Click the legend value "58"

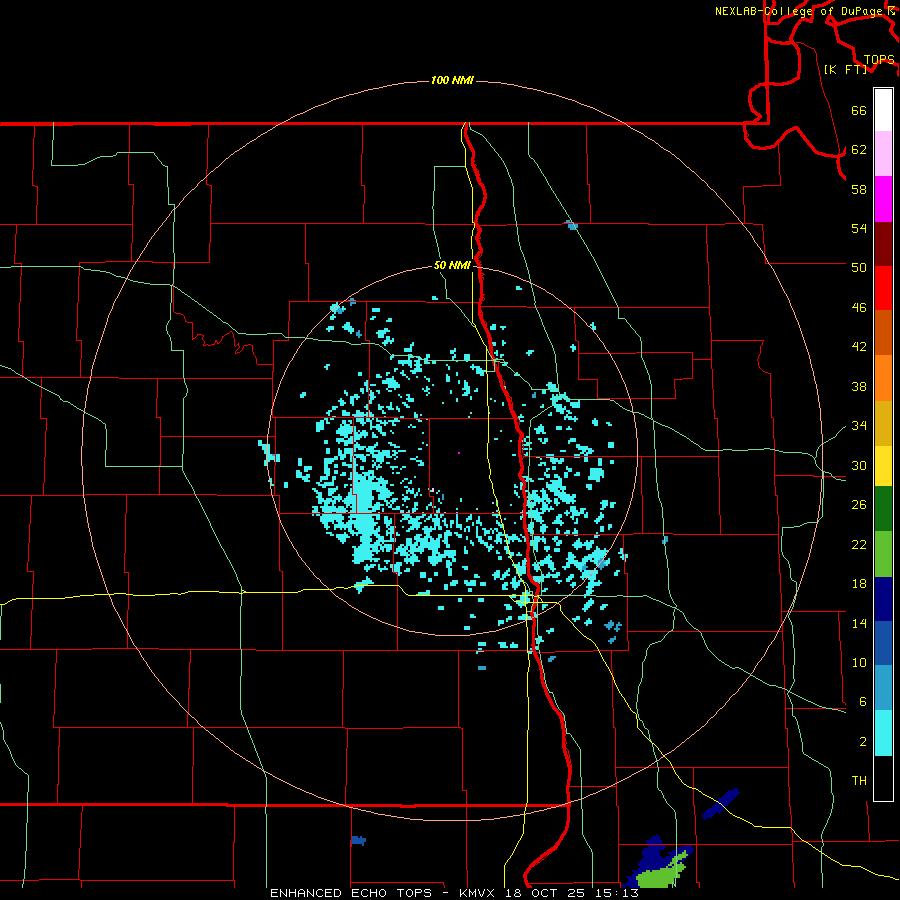pos(859,189)
